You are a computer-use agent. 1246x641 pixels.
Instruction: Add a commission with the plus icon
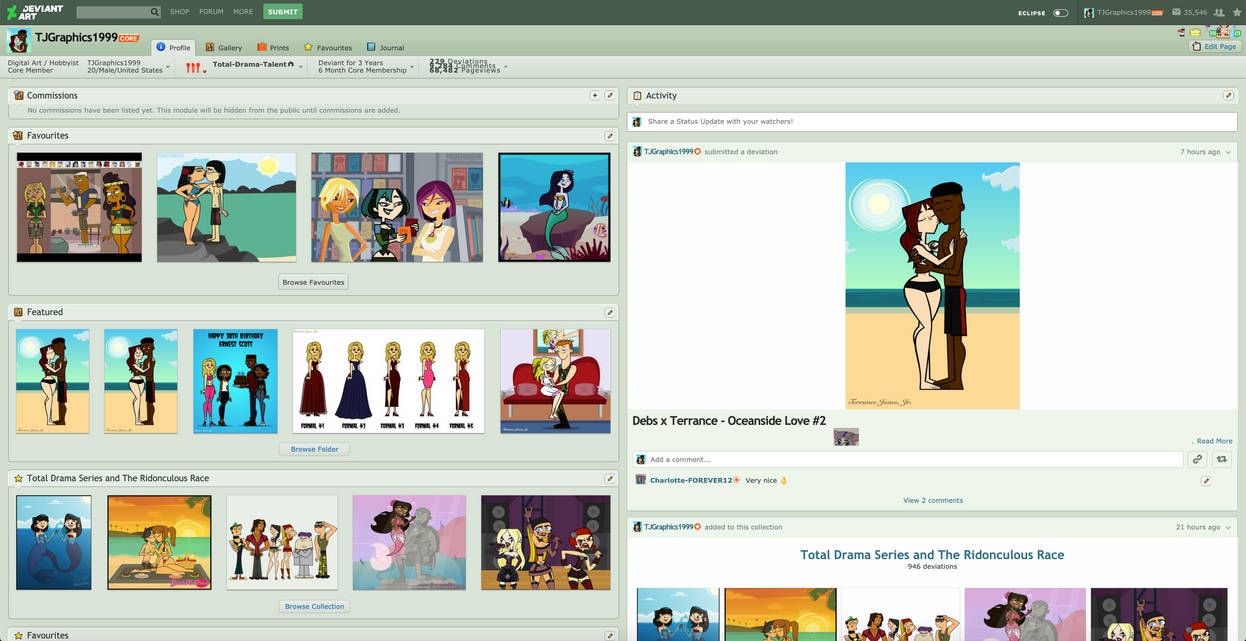(x=595, y=96)
